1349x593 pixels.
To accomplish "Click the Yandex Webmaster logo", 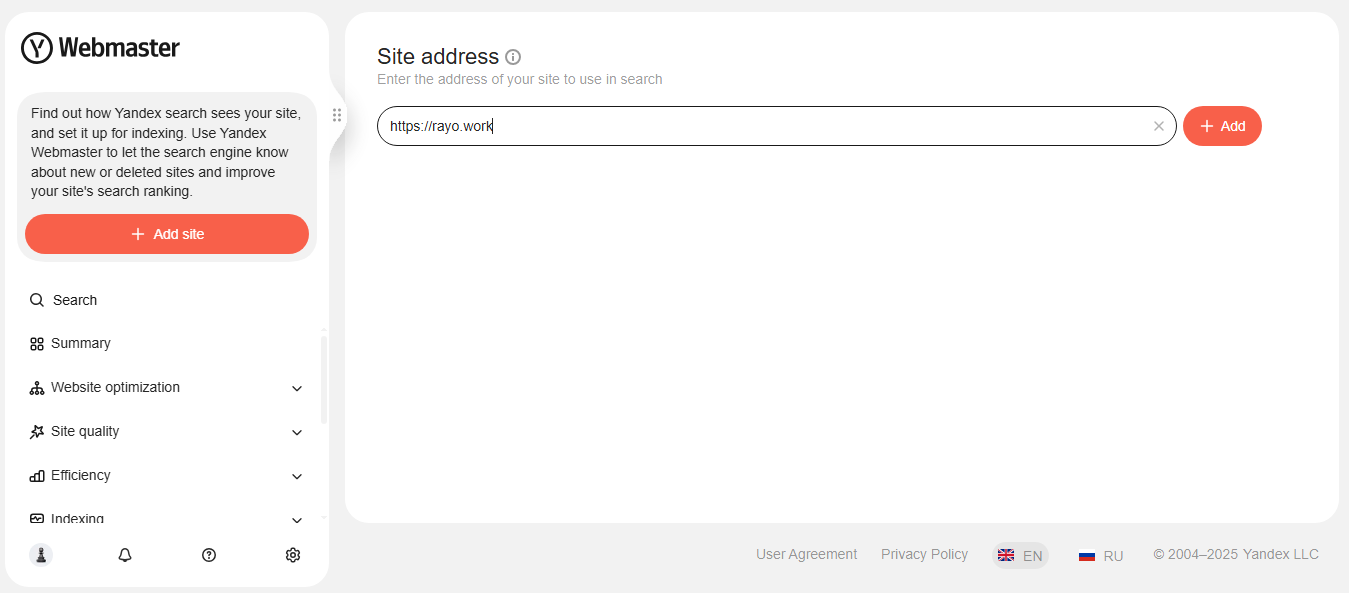I will coord(100,48).
